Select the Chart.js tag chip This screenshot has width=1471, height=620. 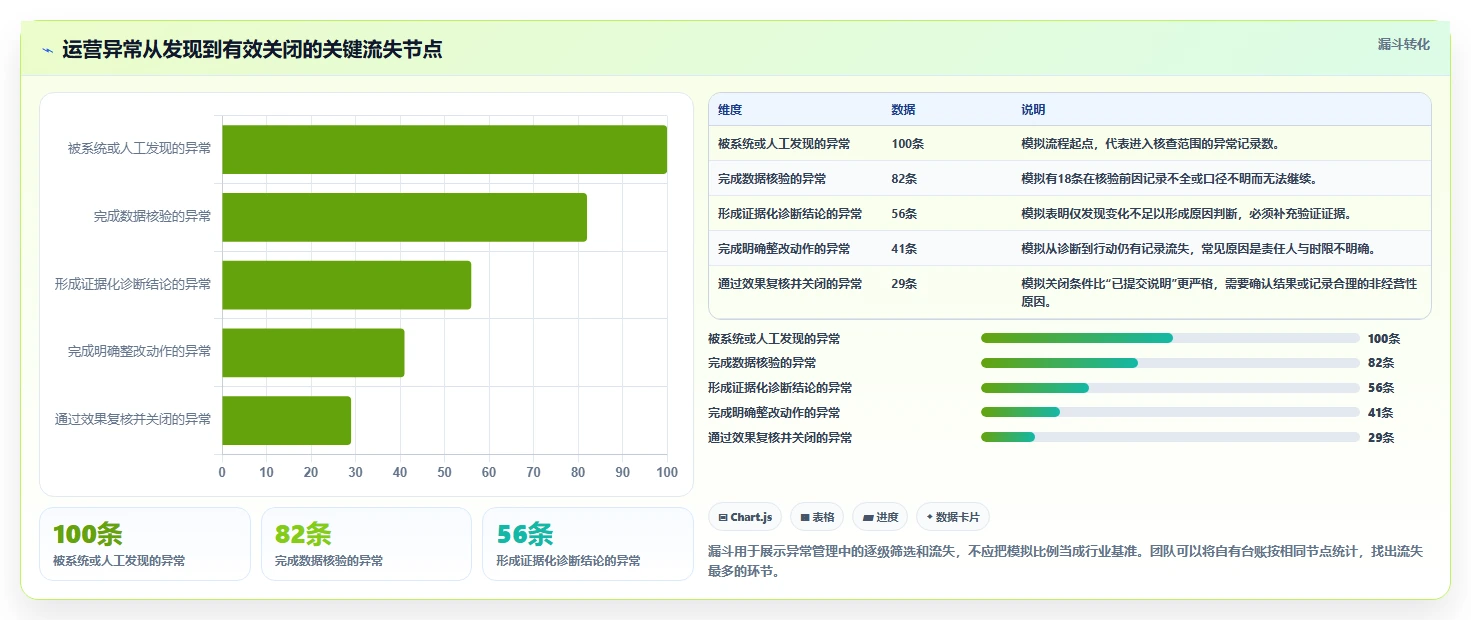point(745,517)
